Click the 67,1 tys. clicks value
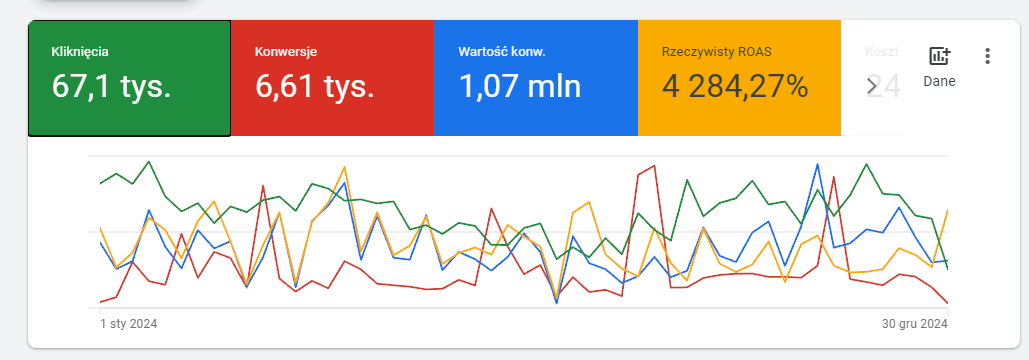 point(111,86)
